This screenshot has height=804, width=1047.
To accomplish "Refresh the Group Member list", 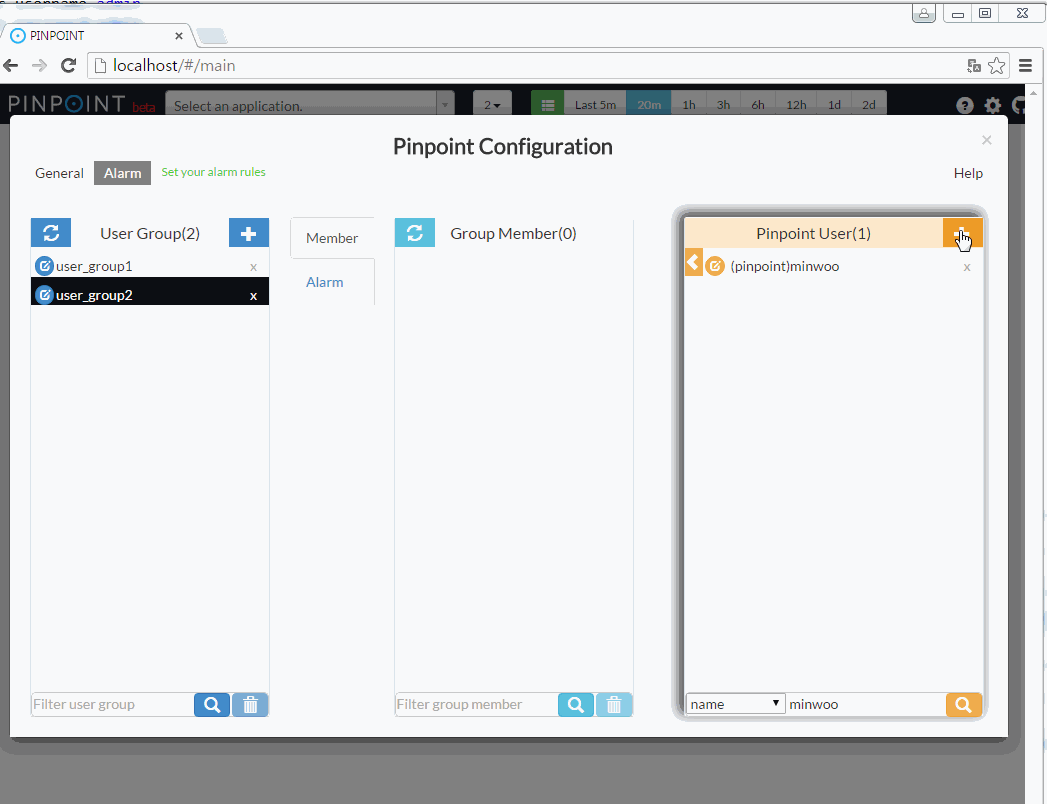I will (x=415, y=233).
